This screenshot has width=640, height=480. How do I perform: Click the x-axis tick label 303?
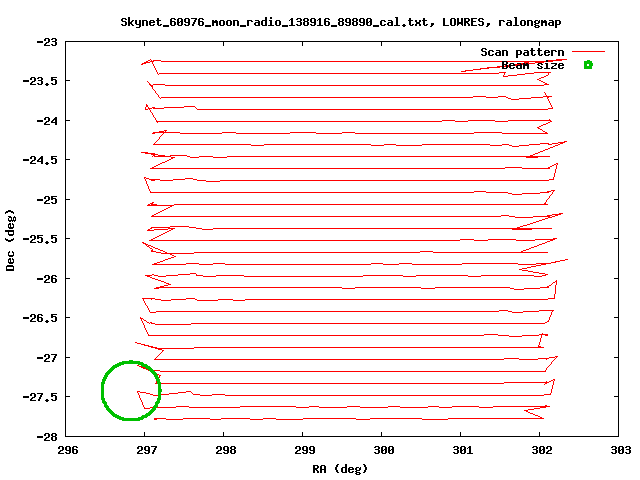(620, 449)
